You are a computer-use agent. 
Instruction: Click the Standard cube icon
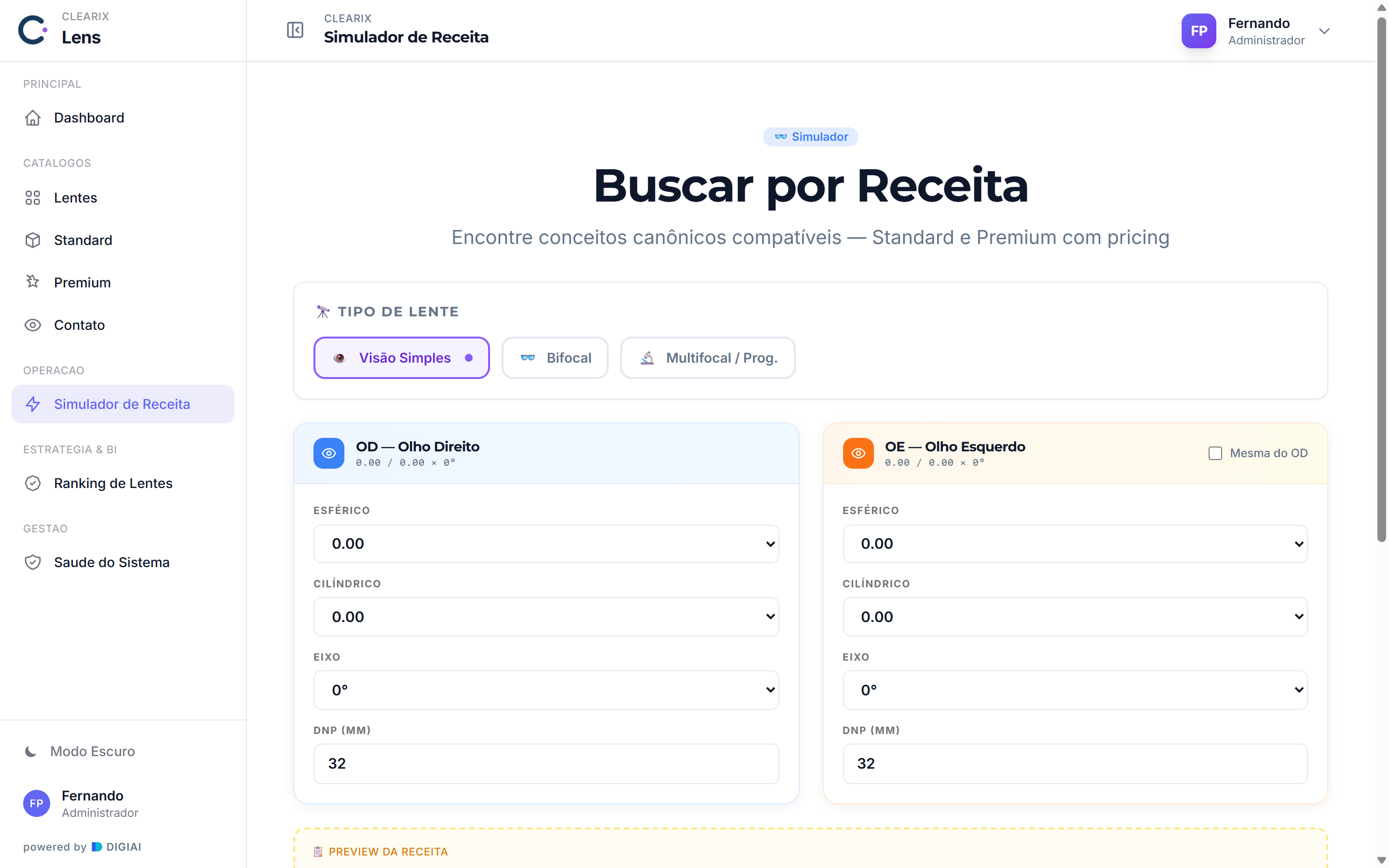pyautogui.click(x=33, y=240)
